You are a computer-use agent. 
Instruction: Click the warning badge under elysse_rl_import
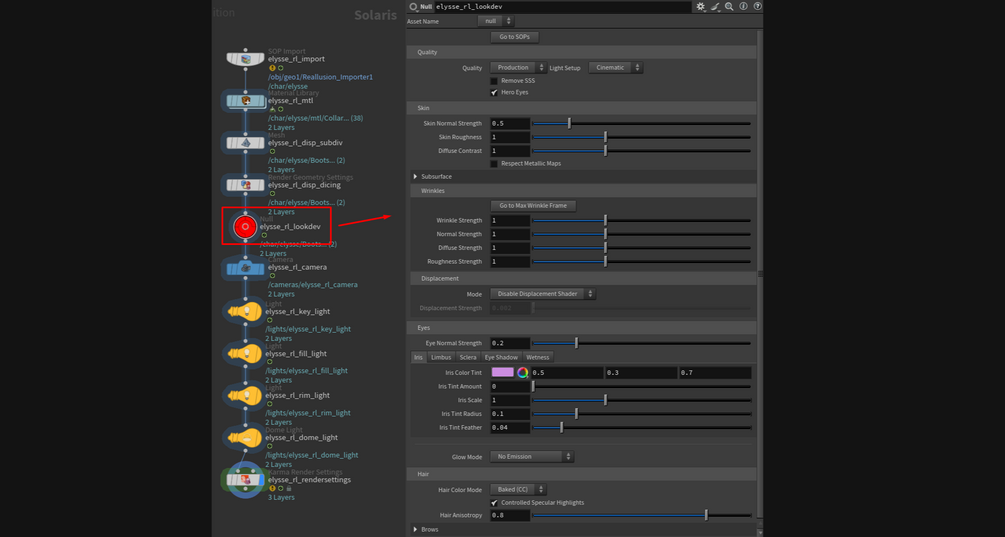coord(272,68)
